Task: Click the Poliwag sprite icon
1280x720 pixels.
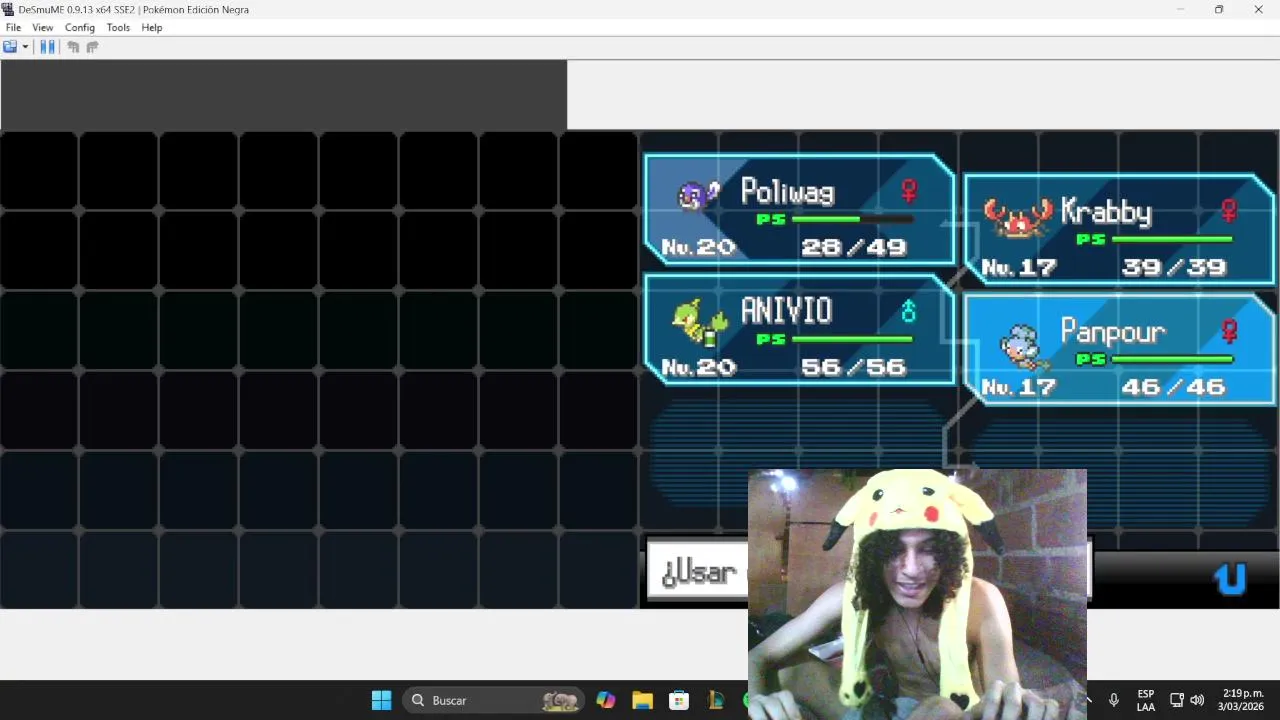Action: point(699,194)
